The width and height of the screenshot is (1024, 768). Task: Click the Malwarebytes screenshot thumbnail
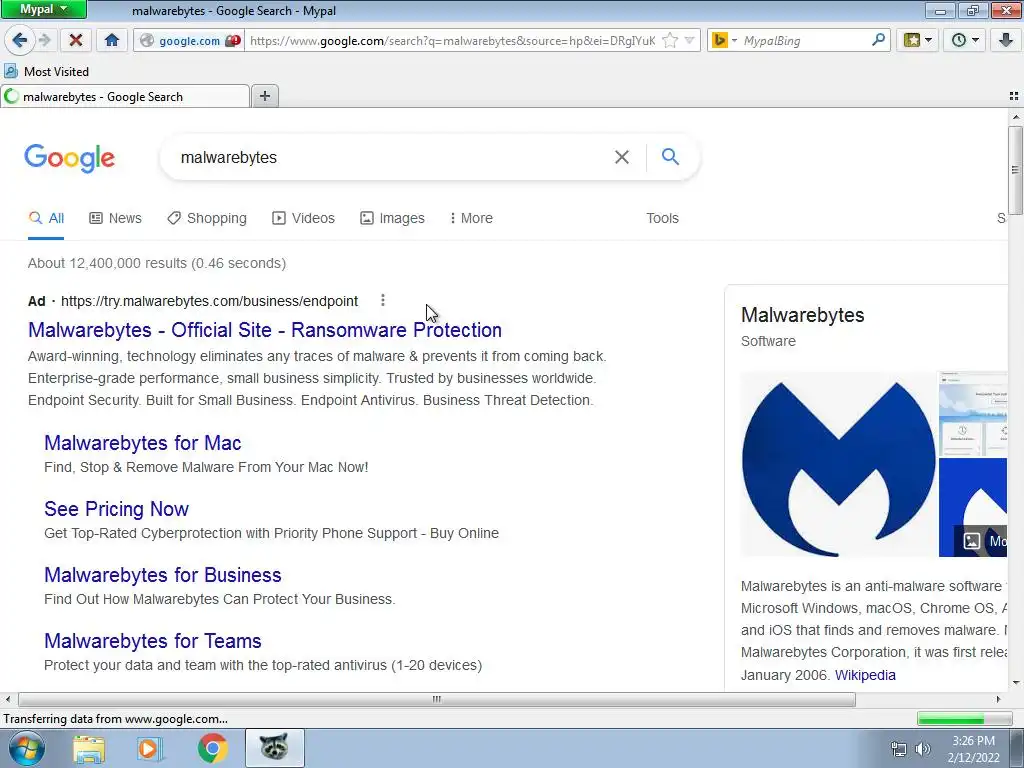click(x=972, y=413)
